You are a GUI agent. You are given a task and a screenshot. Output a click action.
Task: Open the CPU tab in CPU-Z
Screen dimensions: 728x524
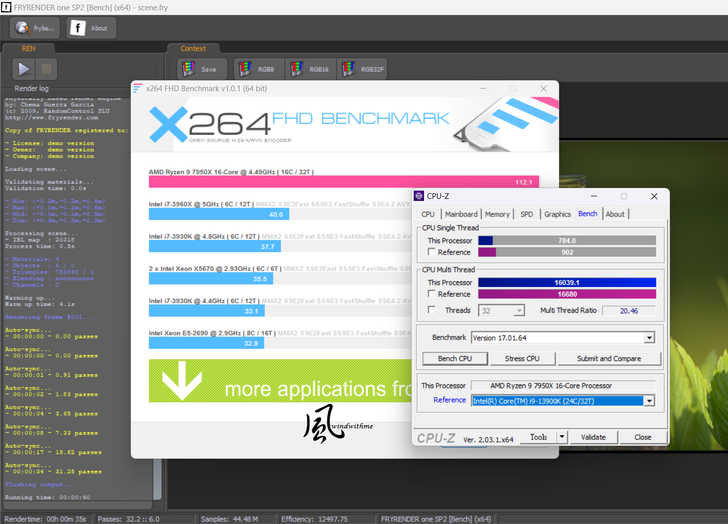pyautogui.click(x=428, y=214)
